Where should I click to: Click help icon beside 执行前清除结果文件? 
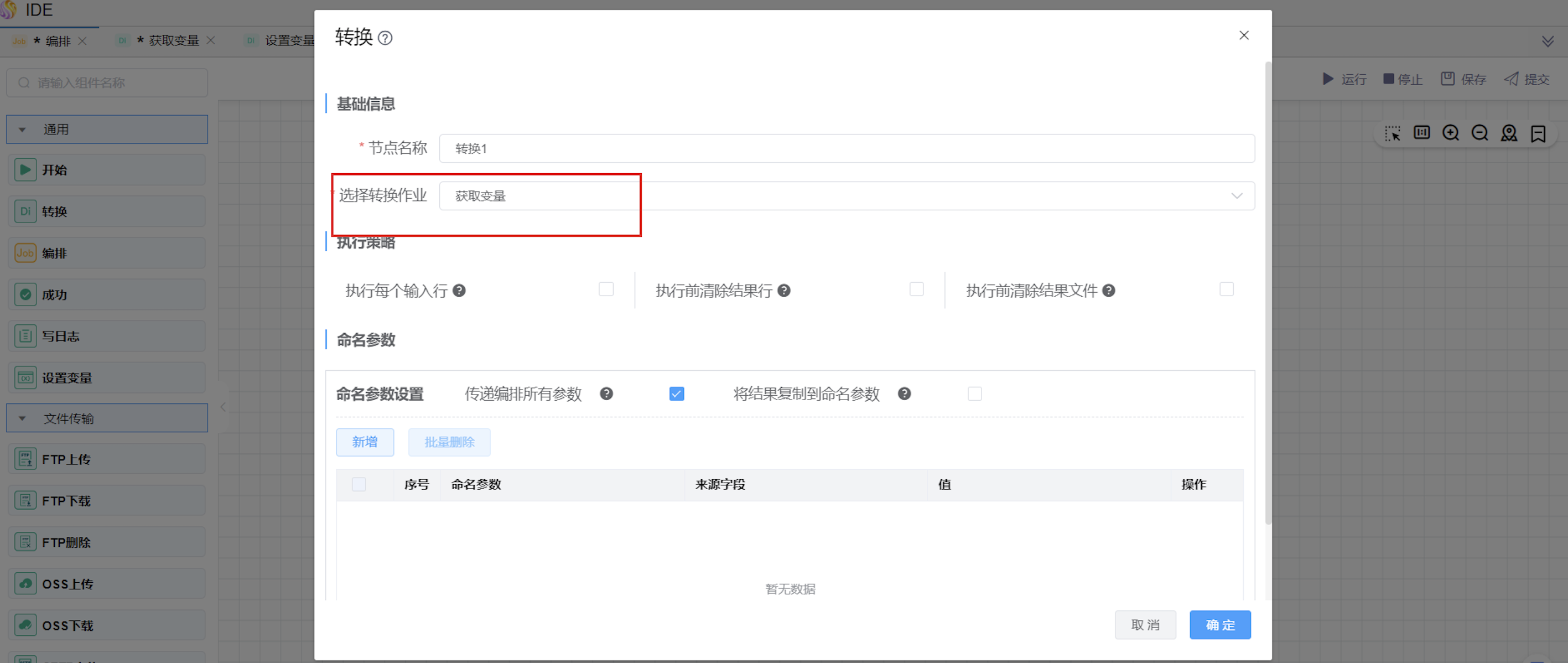pos(1108,291)
